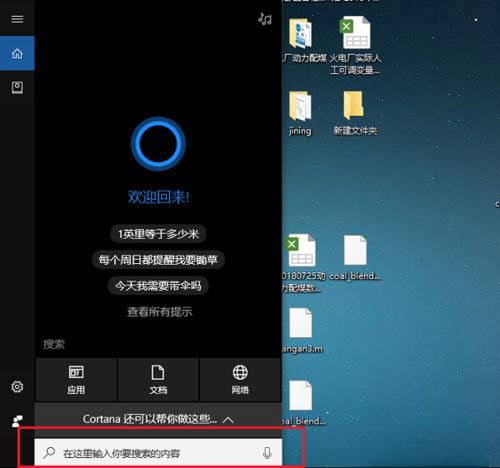Image resolution: width=500 pixels, height=468 pixels.
Task: Open the feedback icon in Cortana sidebar
Action: pos(17,421)
